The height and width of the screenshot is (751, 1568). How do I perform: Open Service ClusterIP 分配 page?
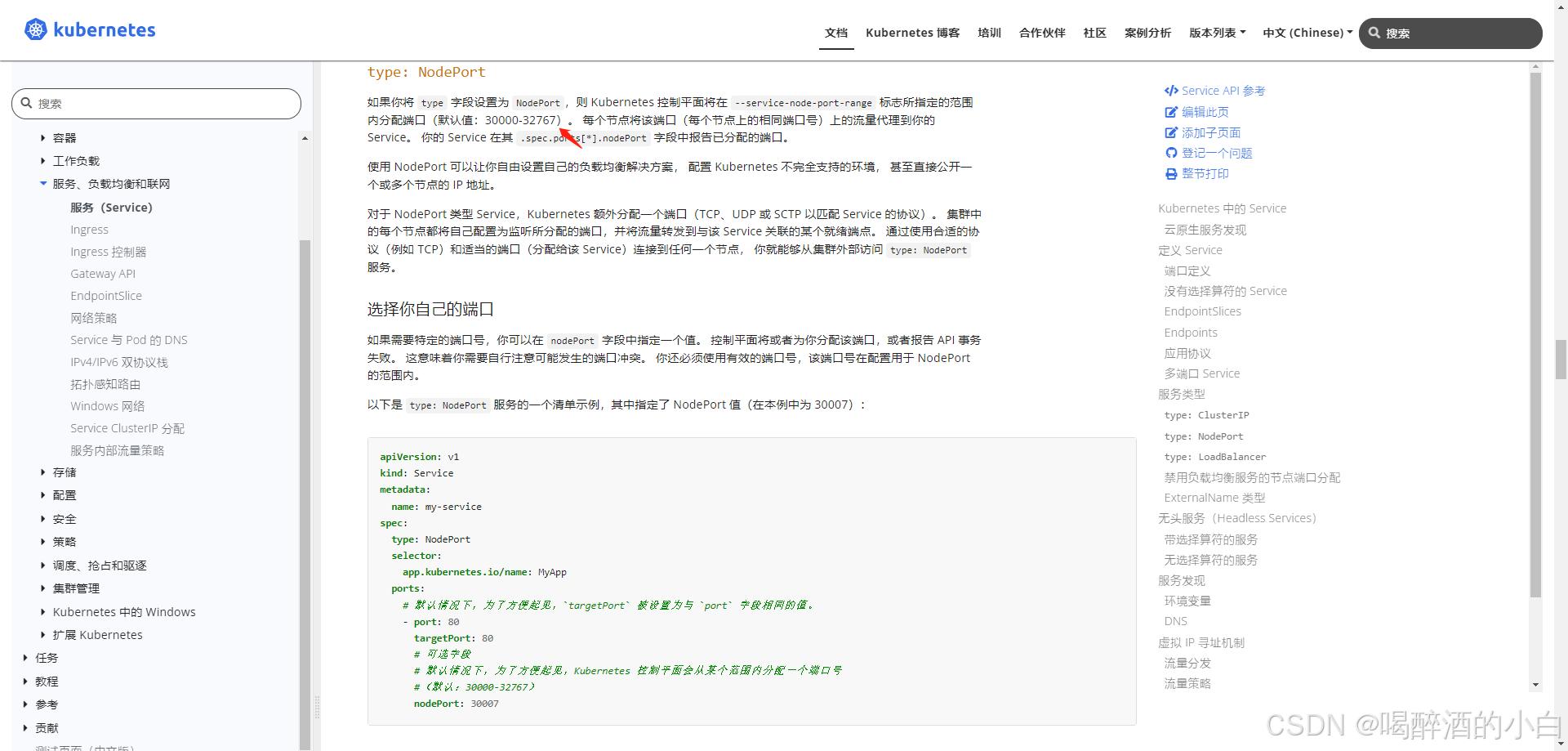(127, 428)
